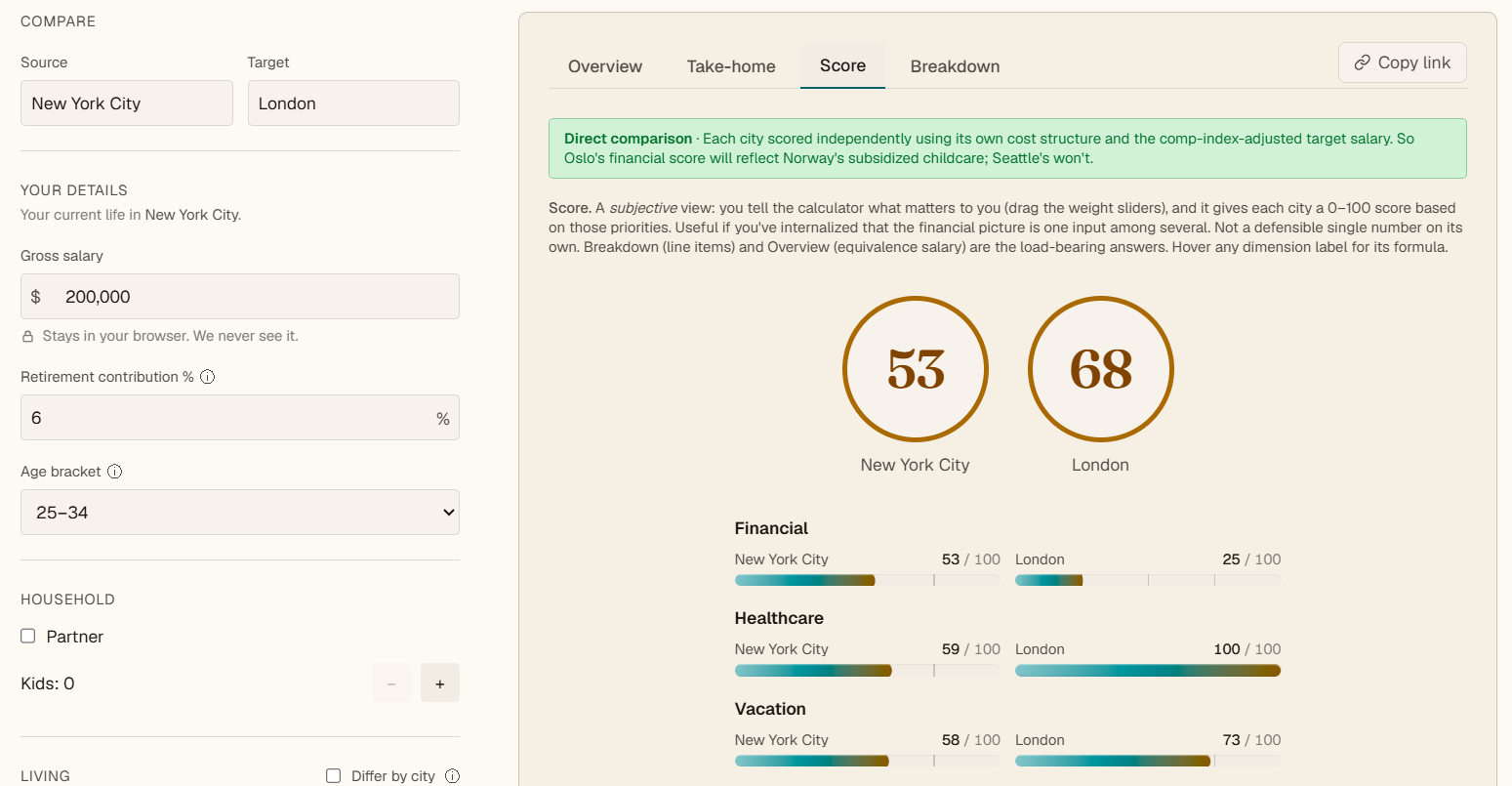The height and width of the screenshot is (786, 1512).
Task: Click the percent symbol in retirement field
Action: click(x=443, y=419)
